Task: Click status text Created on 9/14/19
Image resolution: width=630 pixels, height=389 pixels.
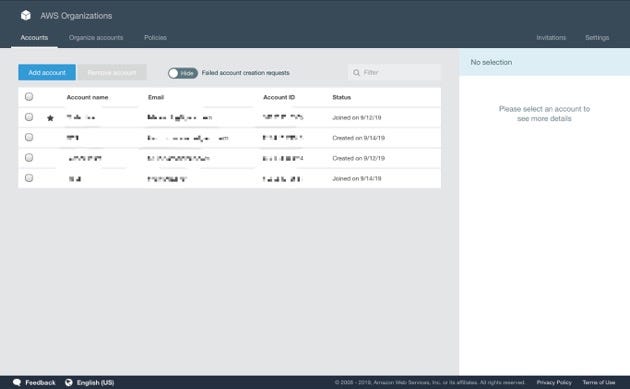Action: [x=358, y=138]
